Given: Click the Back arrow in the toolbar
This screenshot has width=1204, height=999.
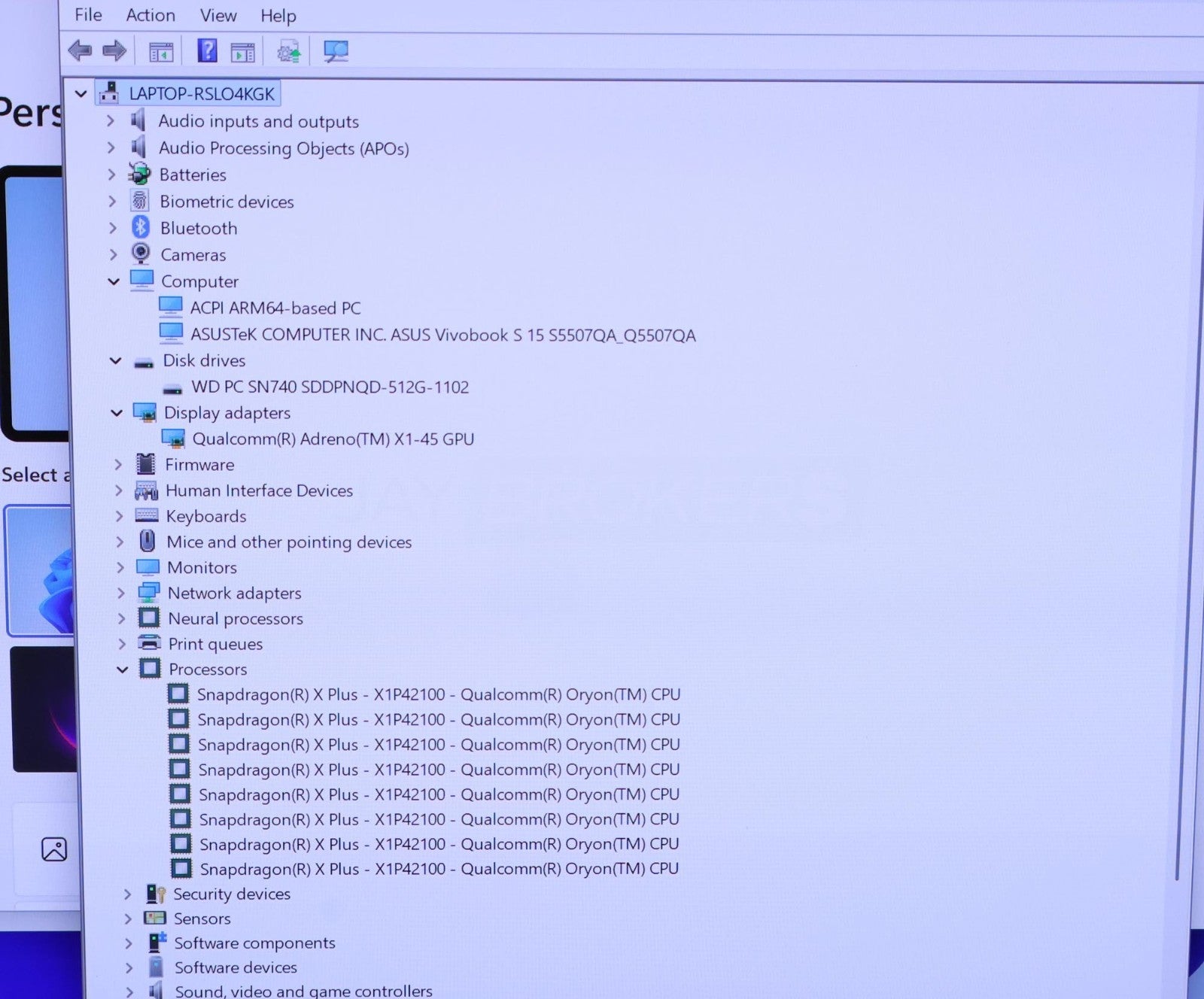Looking at the screenshot, I should pos(80,51).
